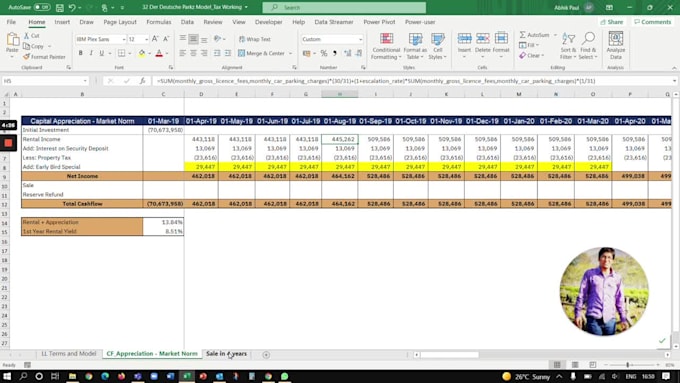The width and height of the screenshot is (680, 383).
Task: Expand formula bar chevron
Action: click(x=675, y=81)
